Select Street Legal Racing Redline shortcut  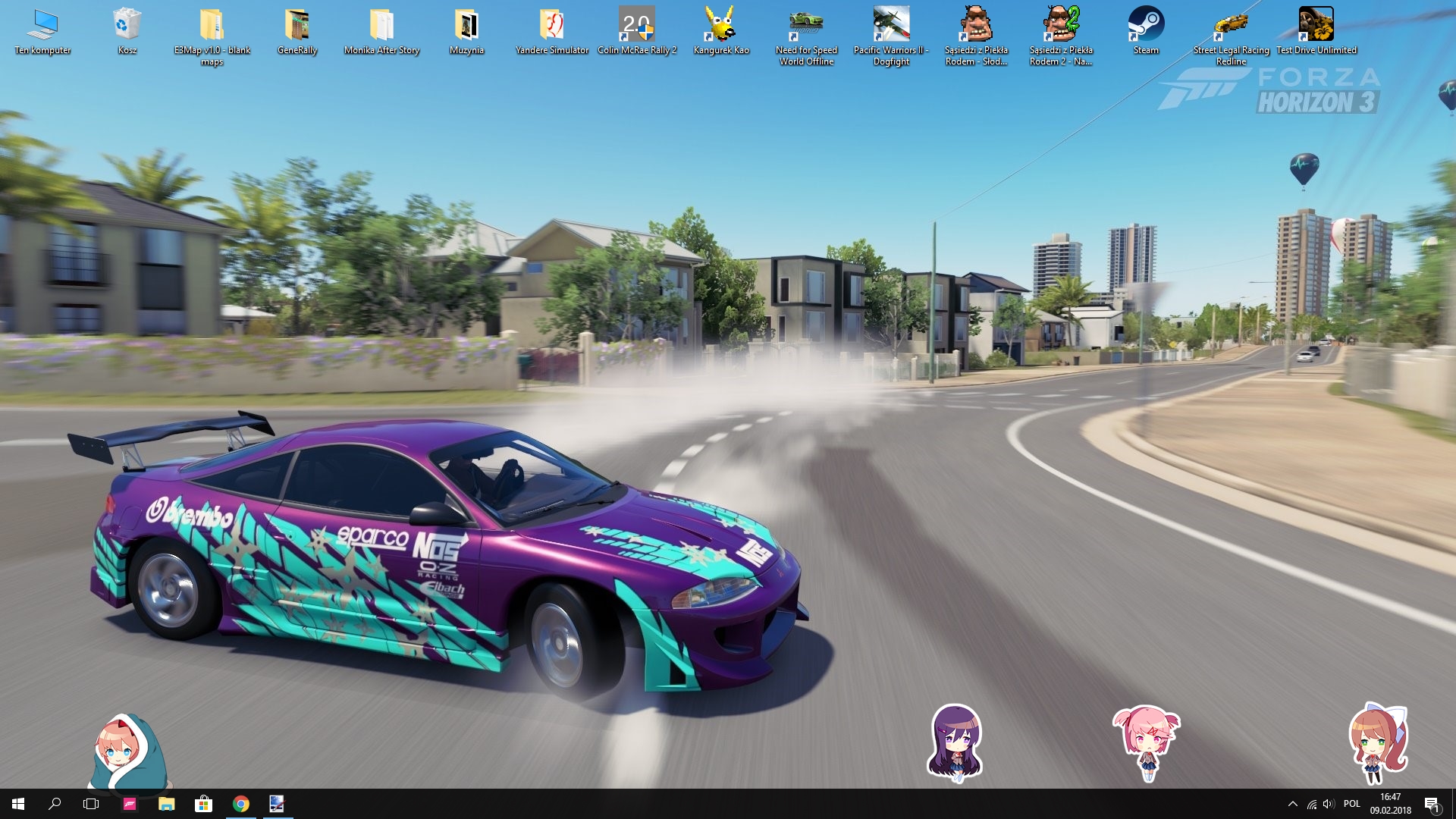point(1231,36)
